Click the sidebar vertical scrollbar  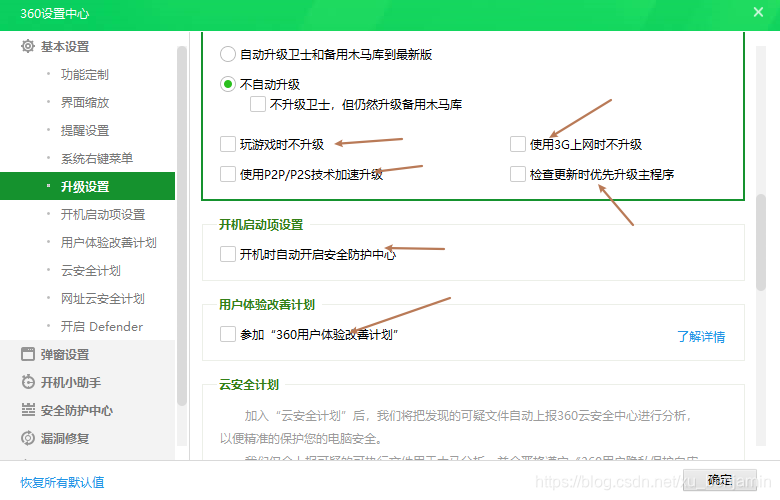point(182,226)
